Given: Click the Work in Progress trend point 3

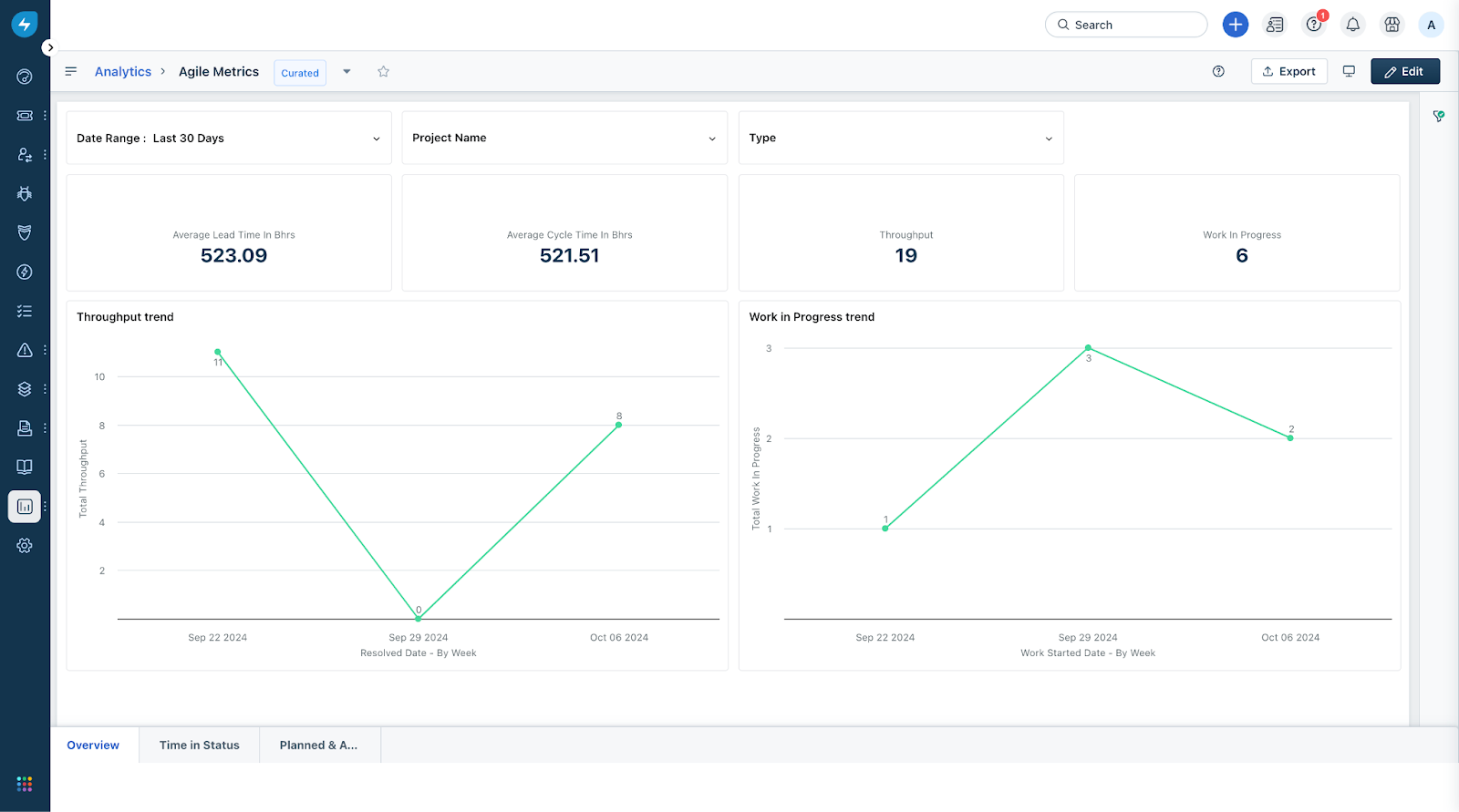Looking at the screenshot, I should point(1088,348).
